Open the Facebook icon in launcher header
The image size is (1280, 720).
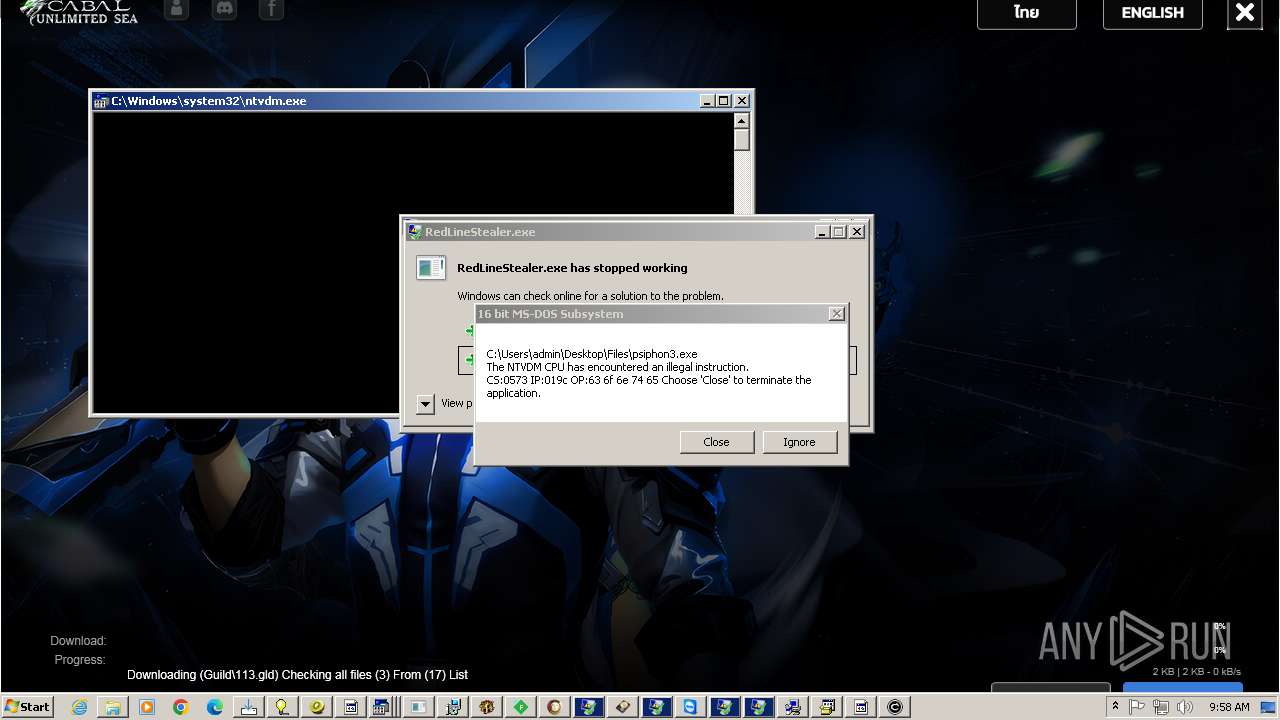271,10
